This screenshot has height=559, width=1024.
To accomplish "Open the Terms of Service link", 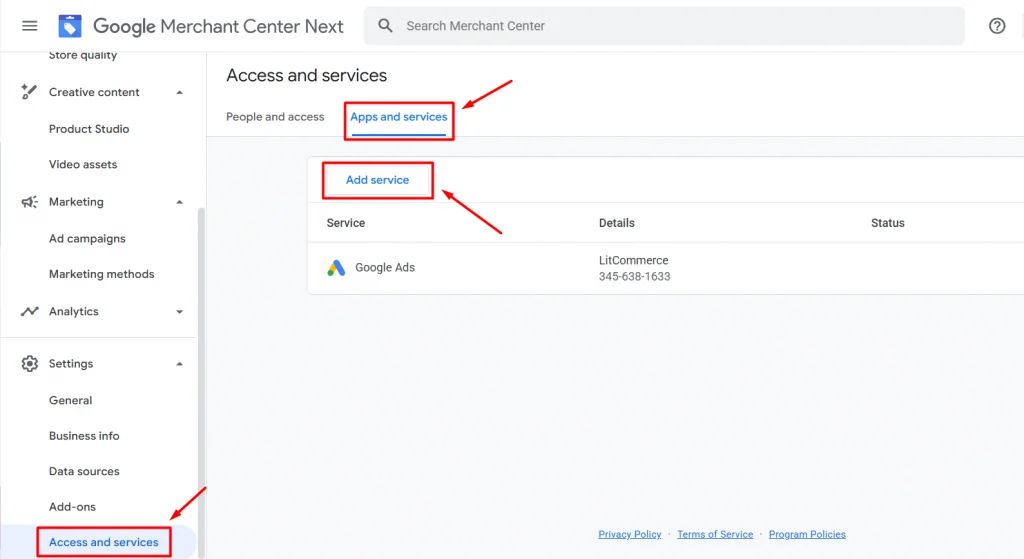I will tap(714, 534).
